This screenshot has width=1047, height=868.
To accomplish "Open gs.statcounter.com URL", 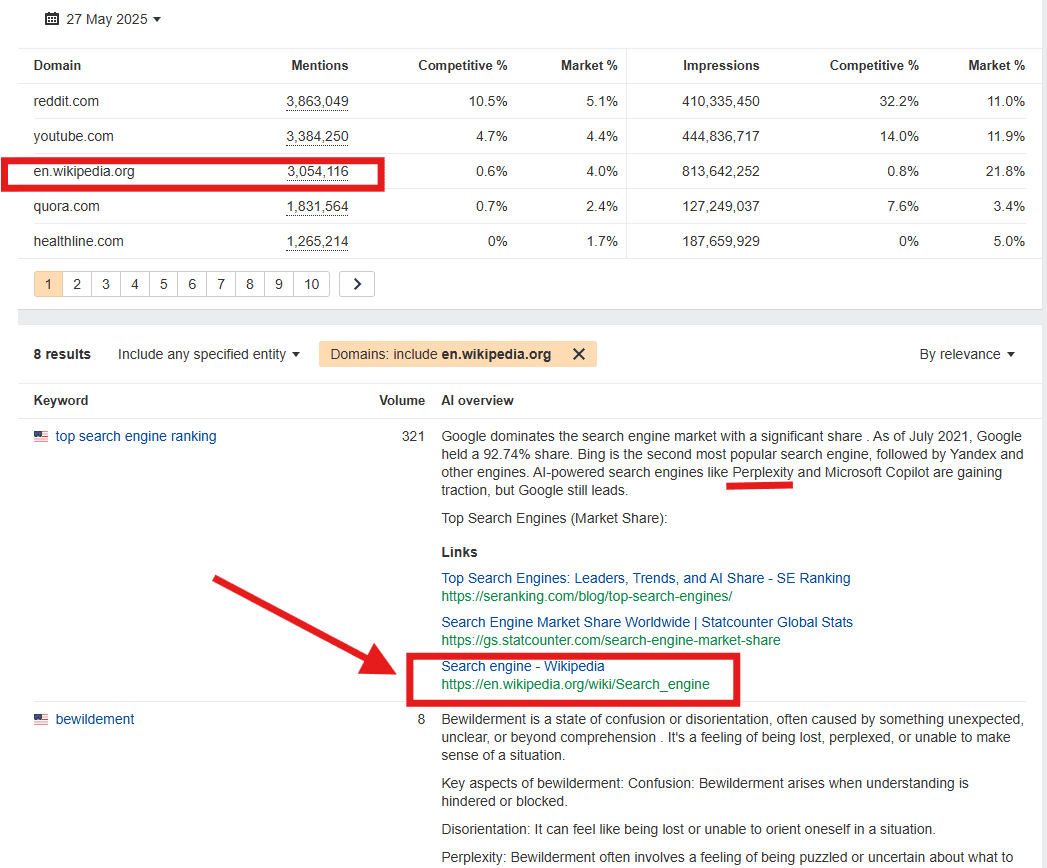I will tap(610, 640).
